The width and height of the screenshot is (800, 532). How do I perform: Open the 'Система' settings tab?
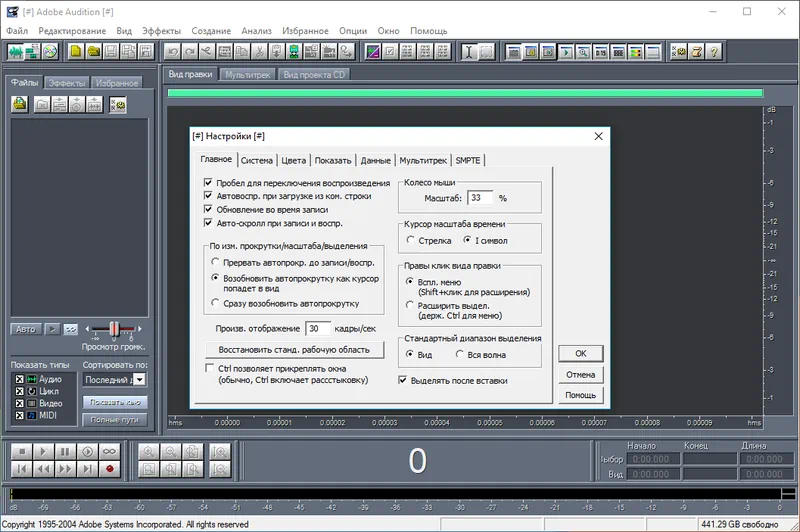coord(257,160)
